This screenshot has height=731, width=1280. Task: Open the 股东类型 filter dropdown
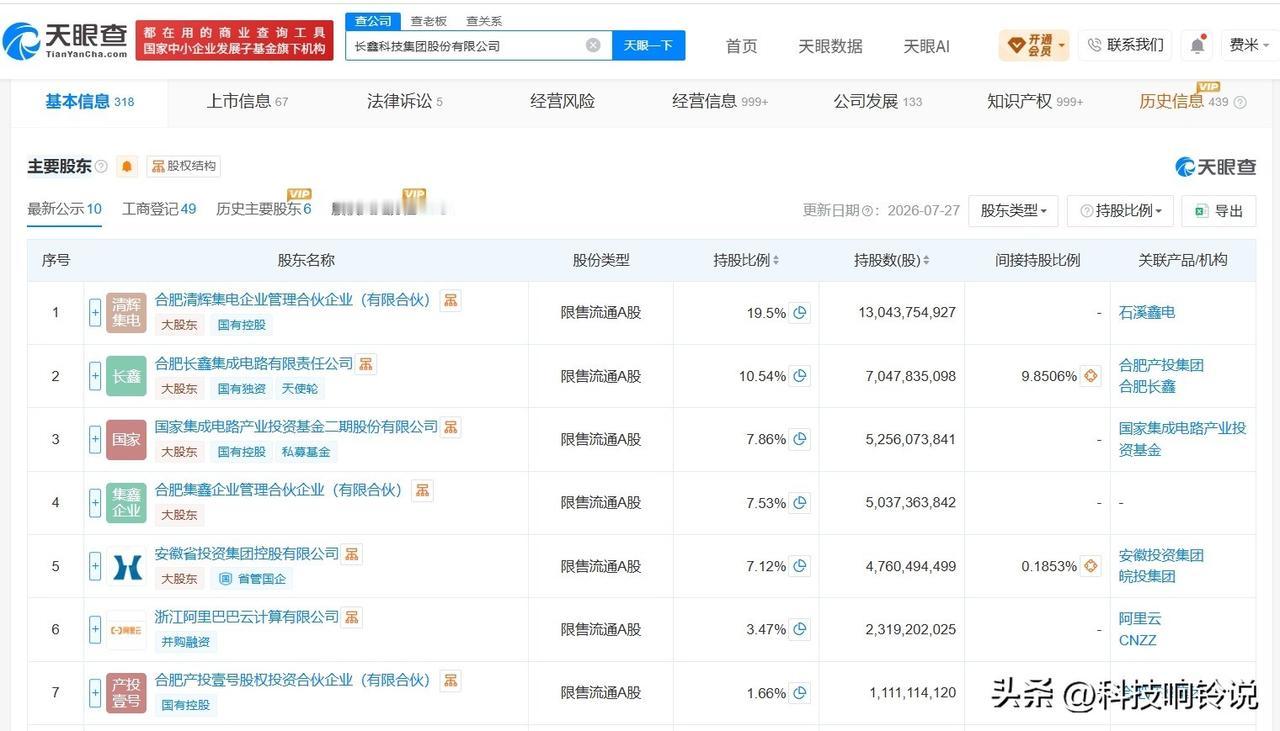1013,211
